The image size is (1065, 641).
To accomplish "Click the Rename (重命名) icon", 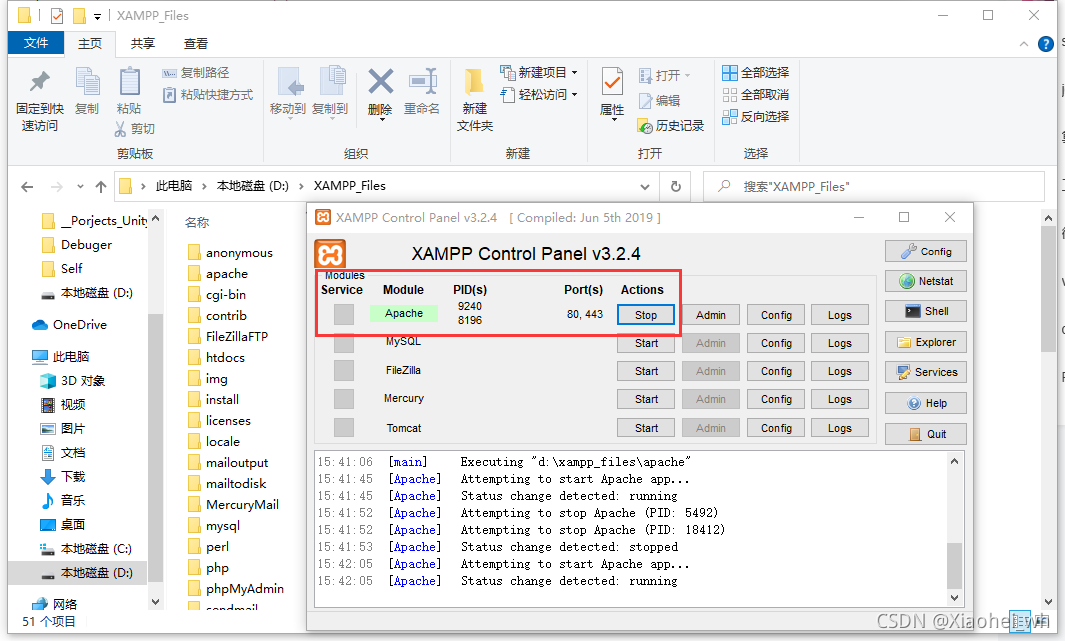I will (422, 82).
